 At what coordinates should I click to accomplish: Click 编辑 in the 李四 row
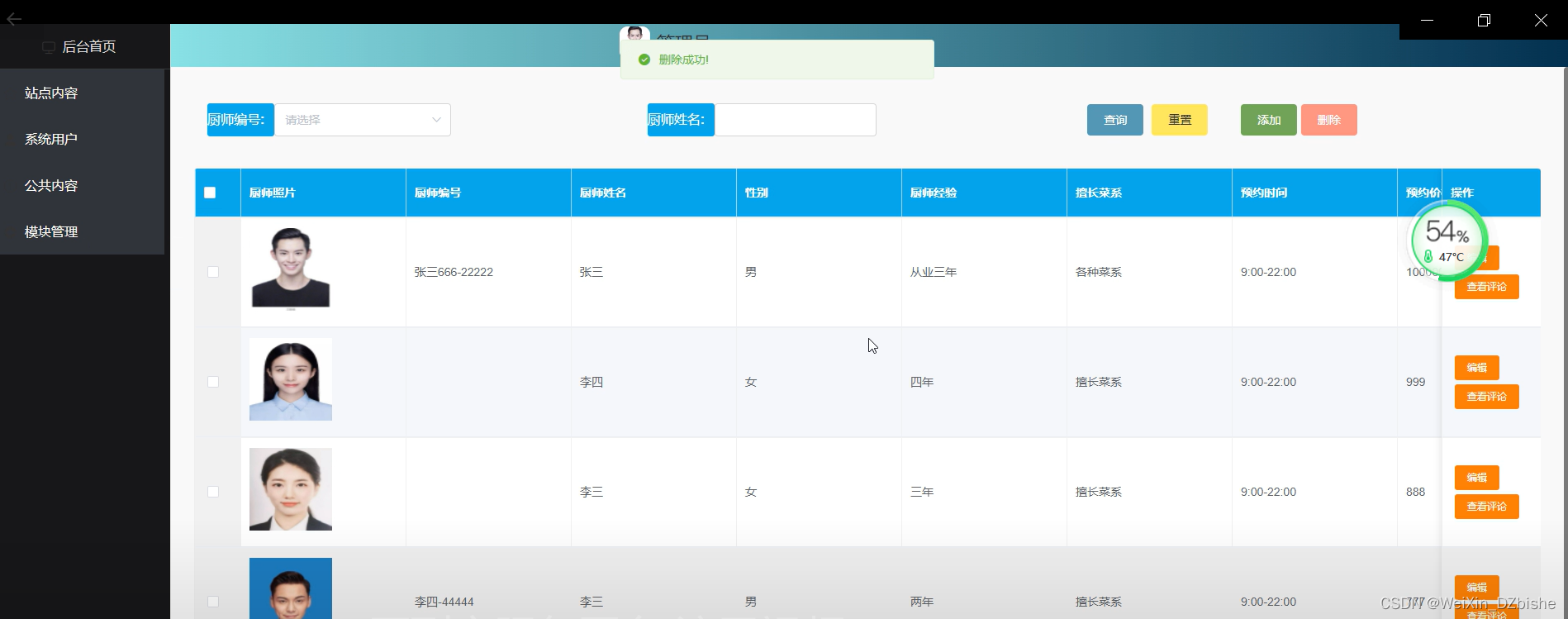pyautogui.click(x=1477, y=368)
